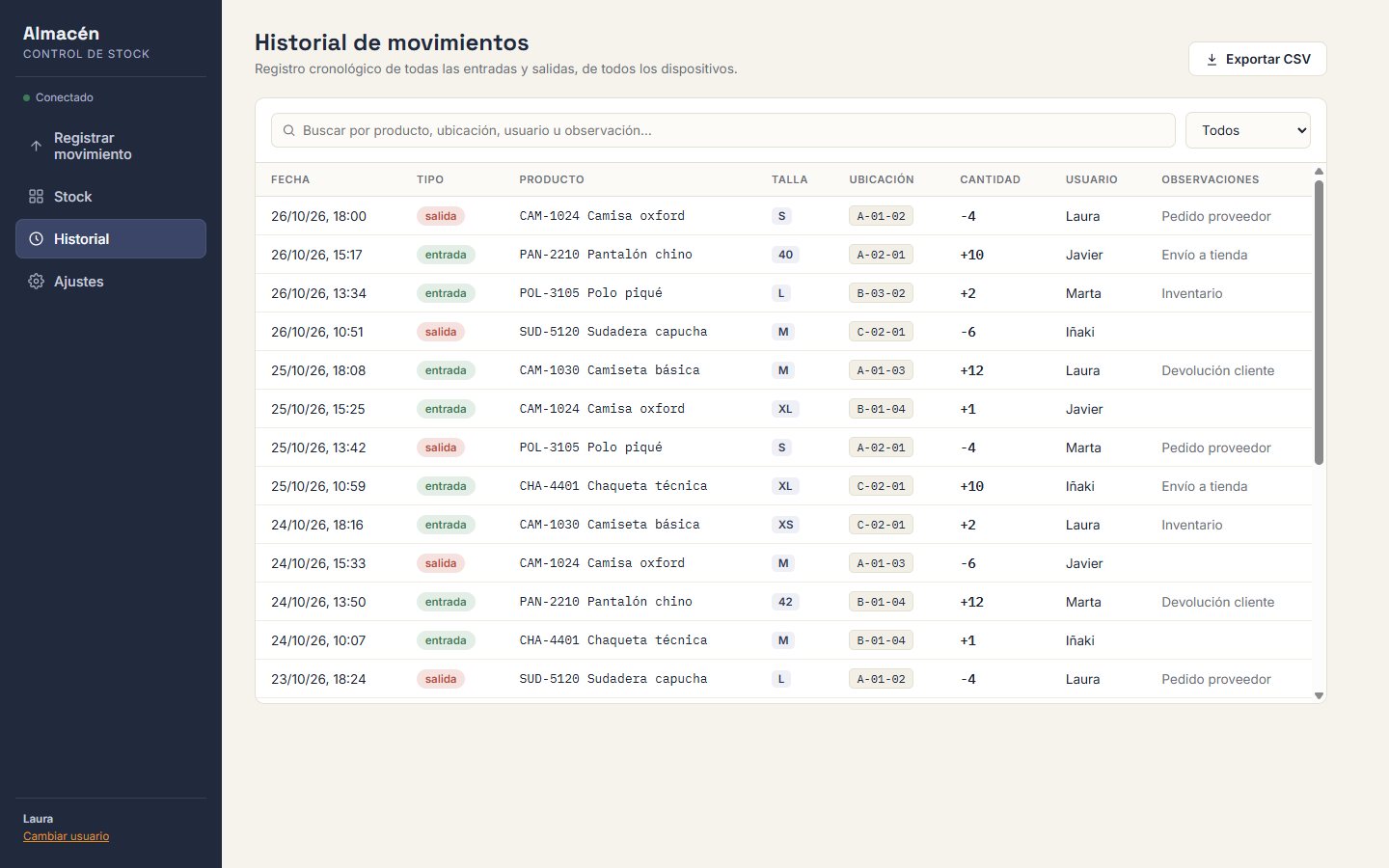The image size is (1389, 868).
Task: Click the upward arrow icon beside Registrar movimiento
Action: click(36, 147)
